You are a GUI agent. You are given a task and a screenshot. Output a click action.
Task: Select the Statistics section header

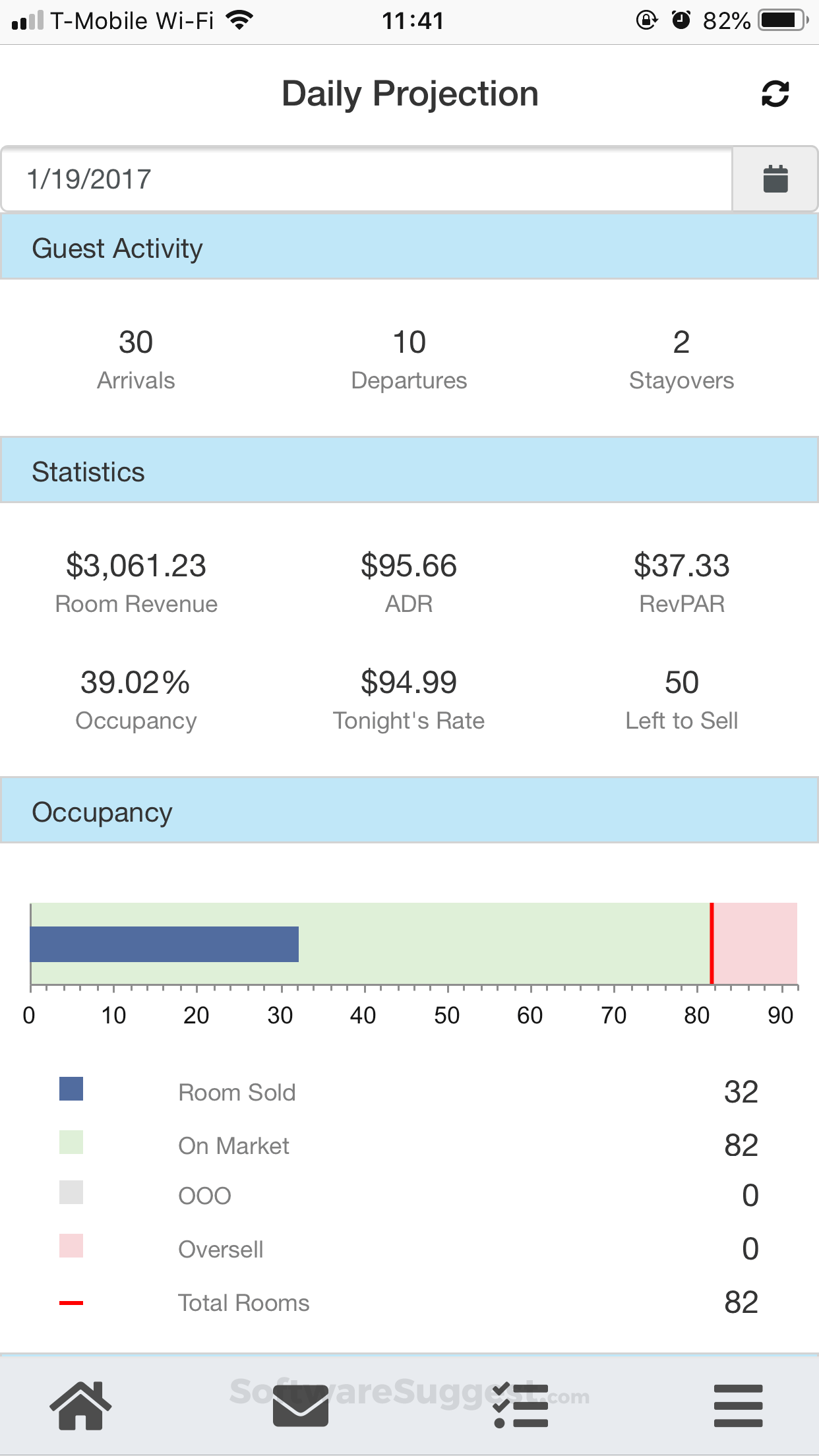pyautogui.click(x=409, y=472)
